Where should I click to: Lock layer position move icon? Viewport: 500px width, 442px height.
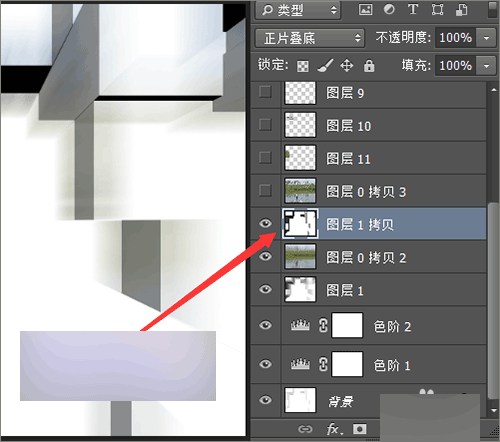point(347,66)
